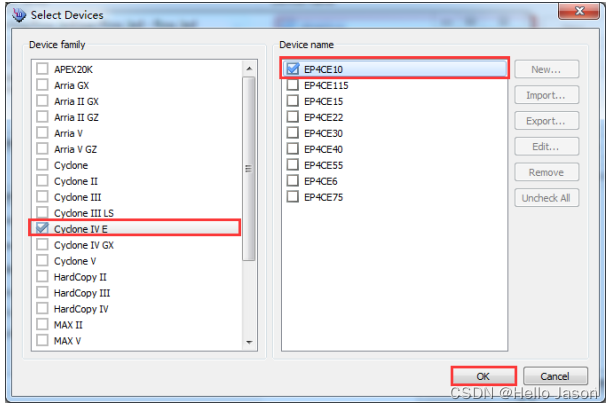
Task: Check the HardCopy II family box
Action: coord(42,277)
